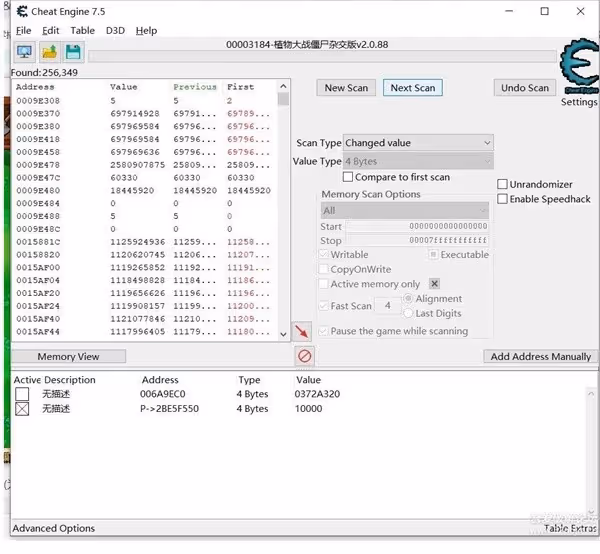Click the address table Type column header
The height and width of the screenshot is (554, 600).
249,380
